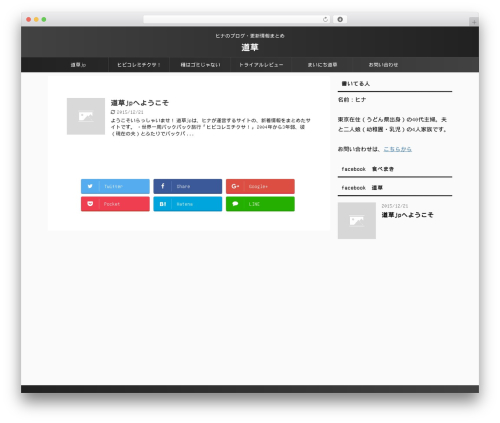The height and width of the screenshot is (423, 500).
Task: Click the Pocket logo icon
Action: point(90,204)
